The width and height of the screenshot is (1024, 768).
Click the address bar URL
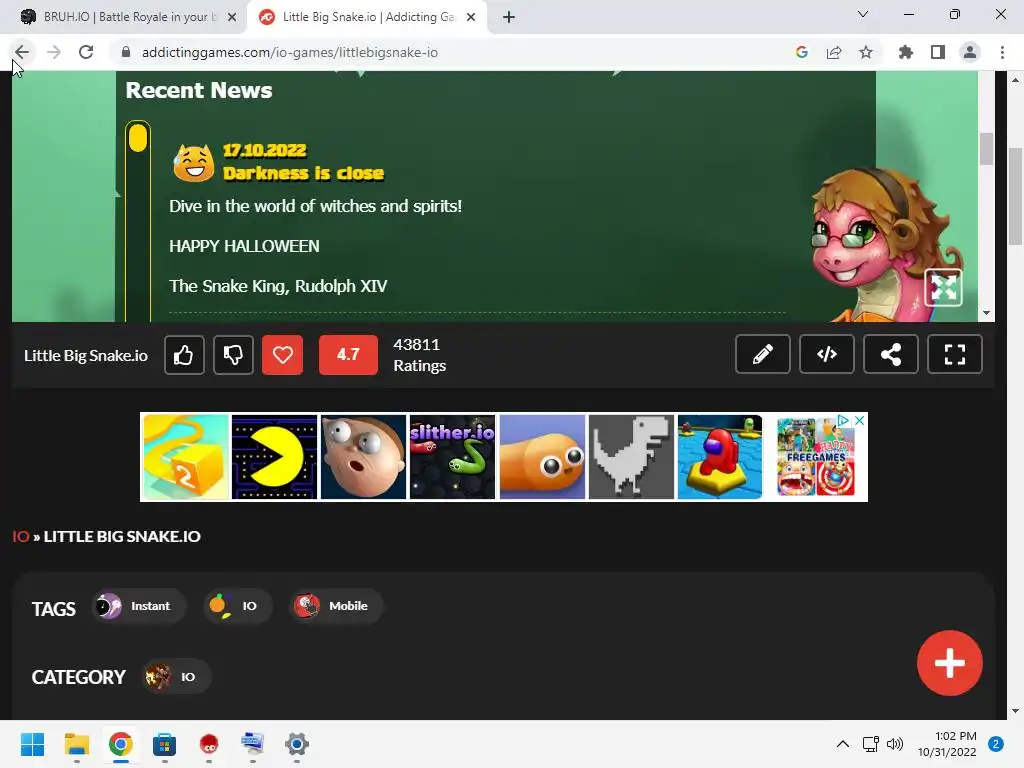(x=290, y=52)
